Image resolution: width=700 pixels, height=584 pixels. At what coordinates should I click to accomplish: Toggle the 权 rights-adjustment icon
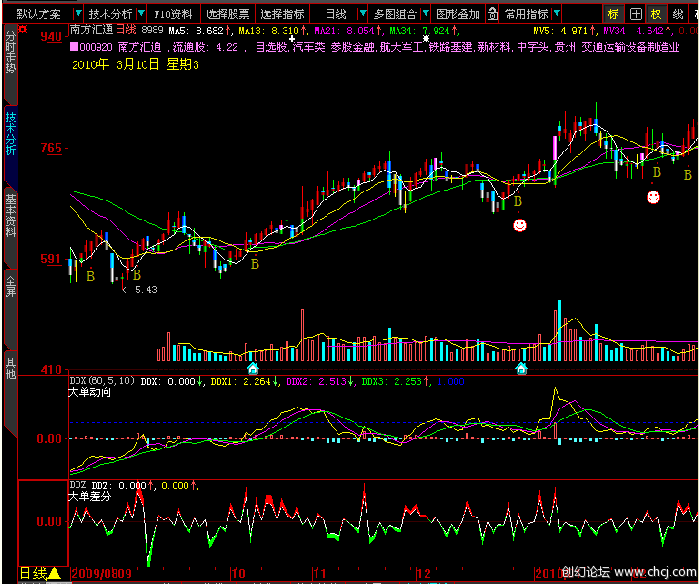pos(656,14)
